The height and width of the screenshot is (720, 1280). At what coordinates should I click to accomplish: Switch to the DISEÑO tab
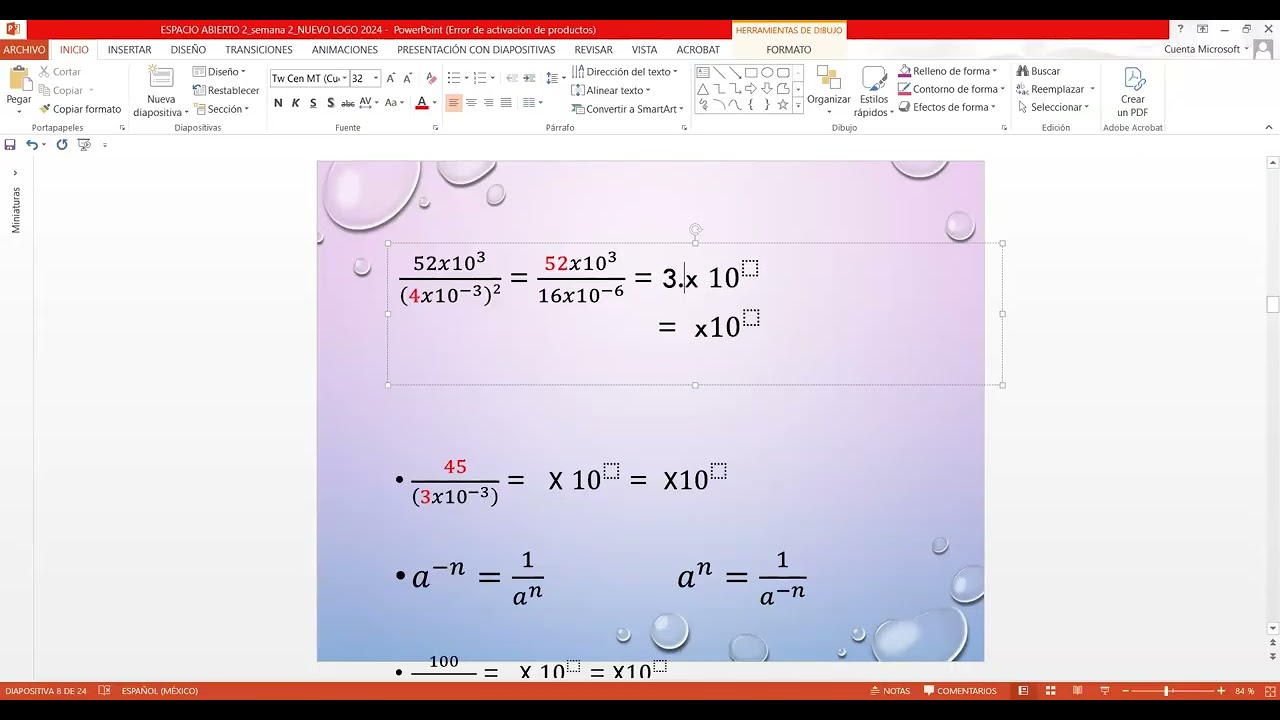(x=188, y=49)
